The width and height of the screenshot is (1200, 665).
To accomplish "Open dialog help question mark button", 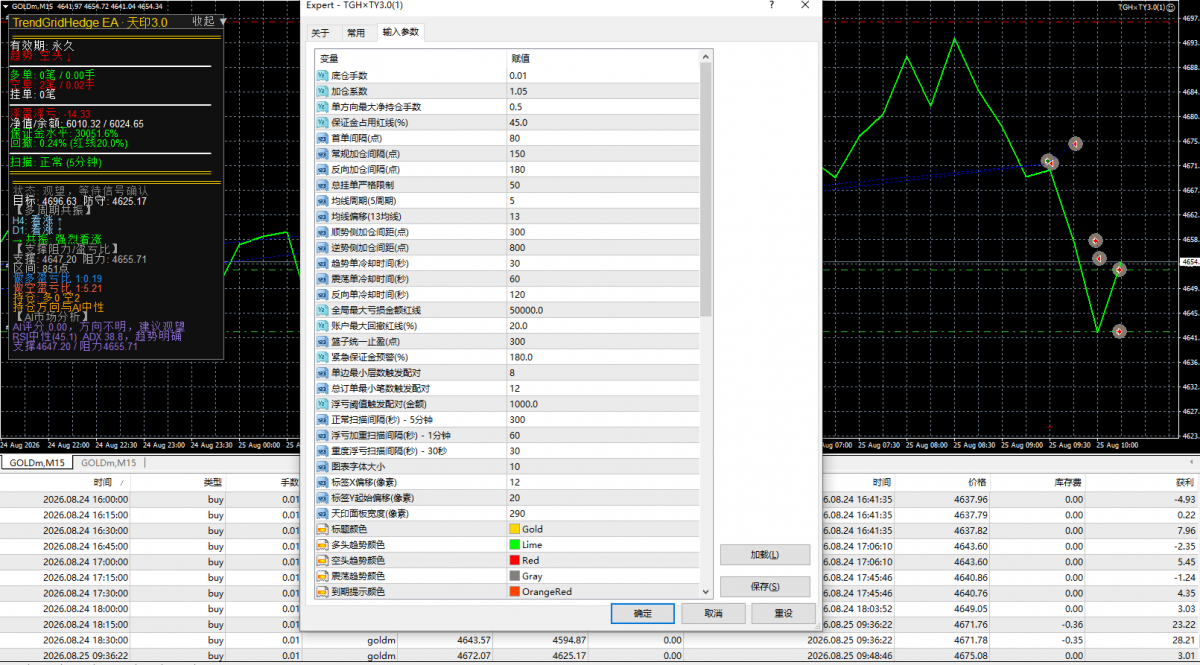I will pos(771,5).
